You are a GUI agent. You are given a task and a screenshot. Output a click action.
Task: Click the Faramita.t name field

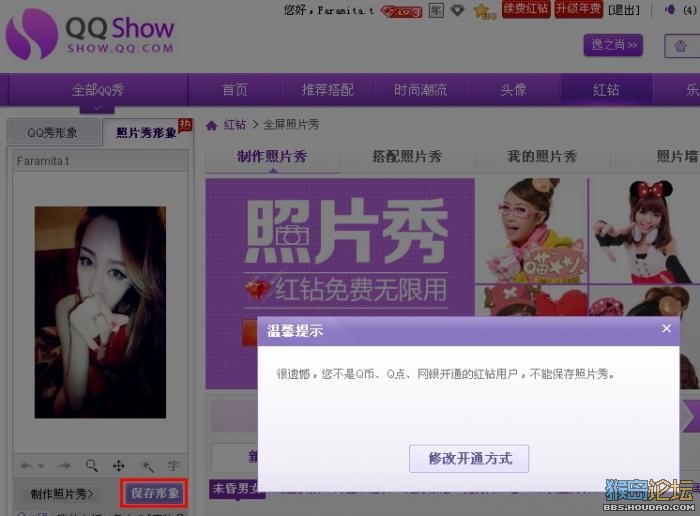(100, 161)
